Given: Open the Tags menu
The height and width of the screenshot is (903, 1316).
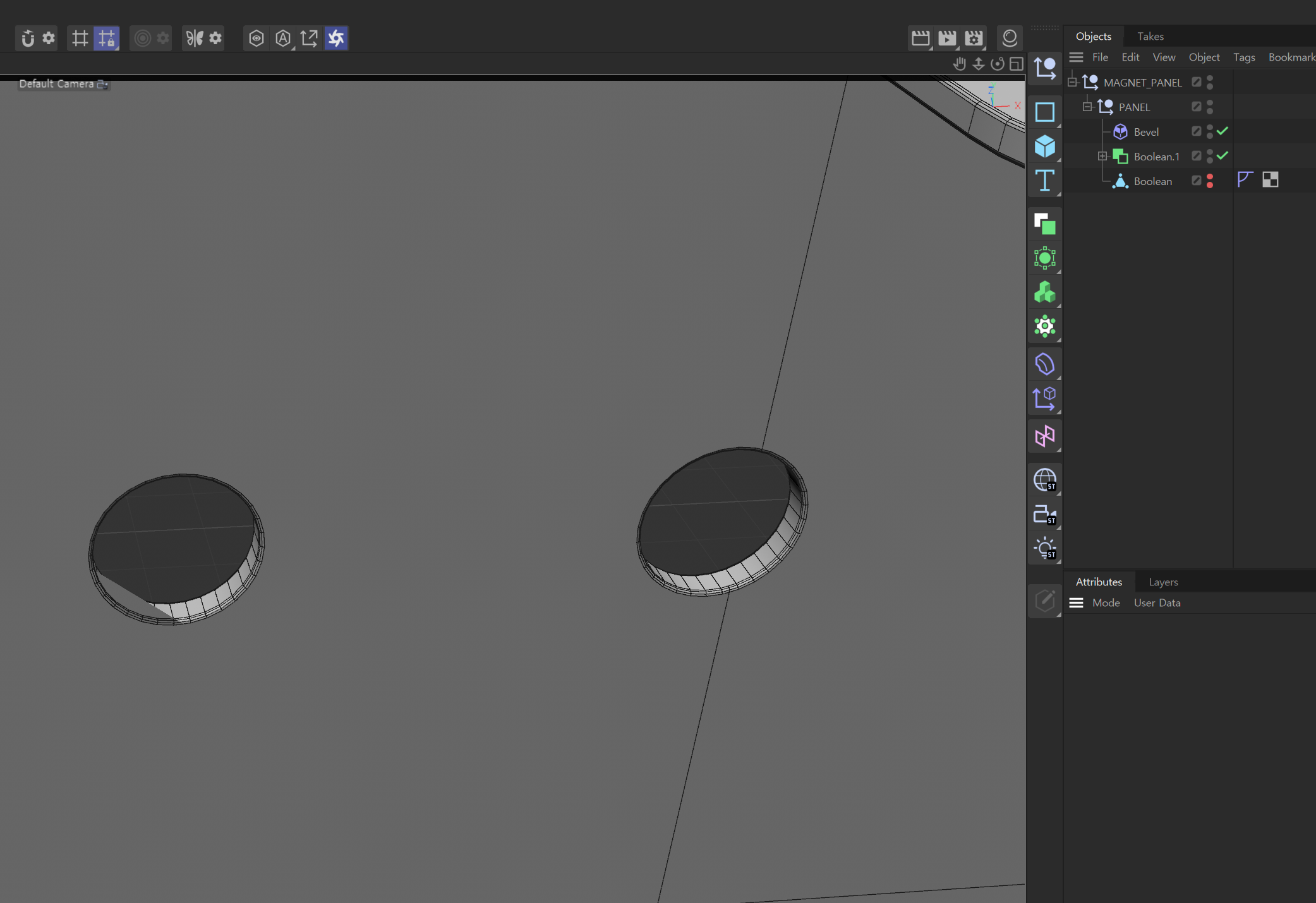Looking at the screenshot, I should point(1243,57).
